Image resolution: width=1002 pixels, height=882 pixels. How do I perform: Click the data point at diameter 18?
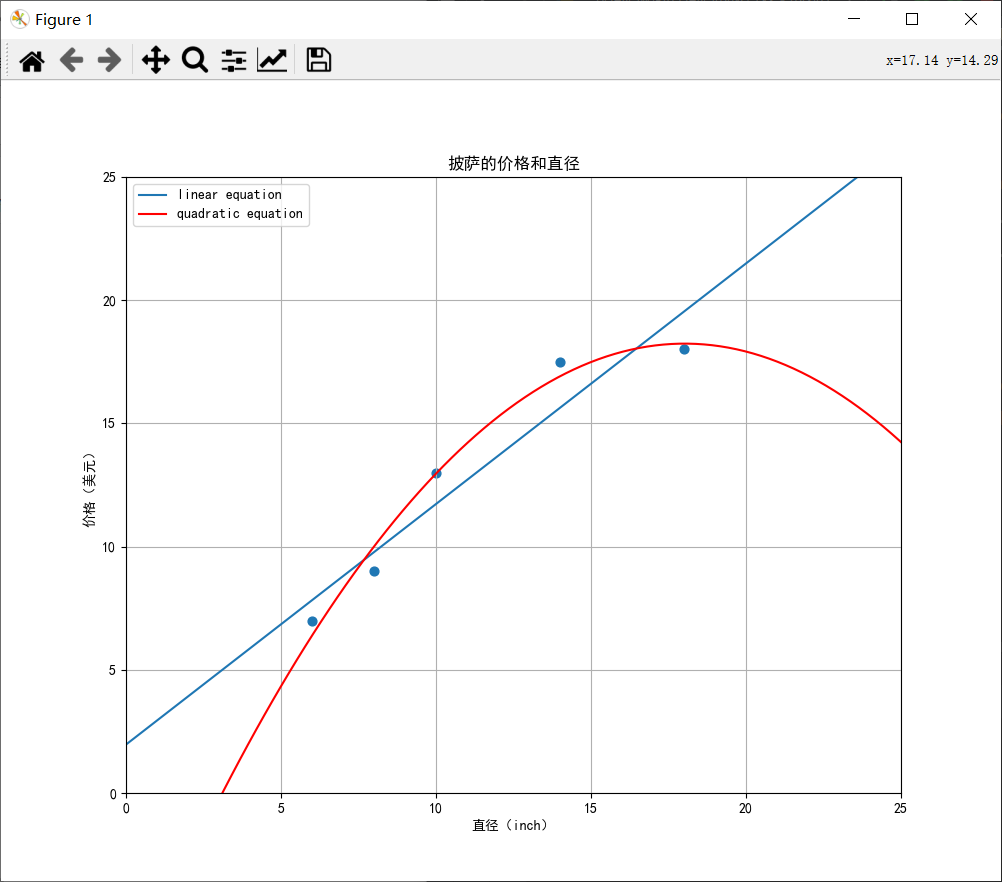(x=684, y=350)
